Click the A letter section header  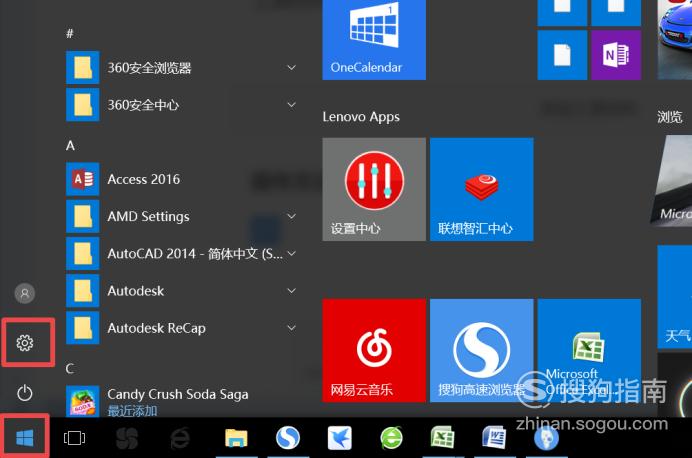click(70, 146)
